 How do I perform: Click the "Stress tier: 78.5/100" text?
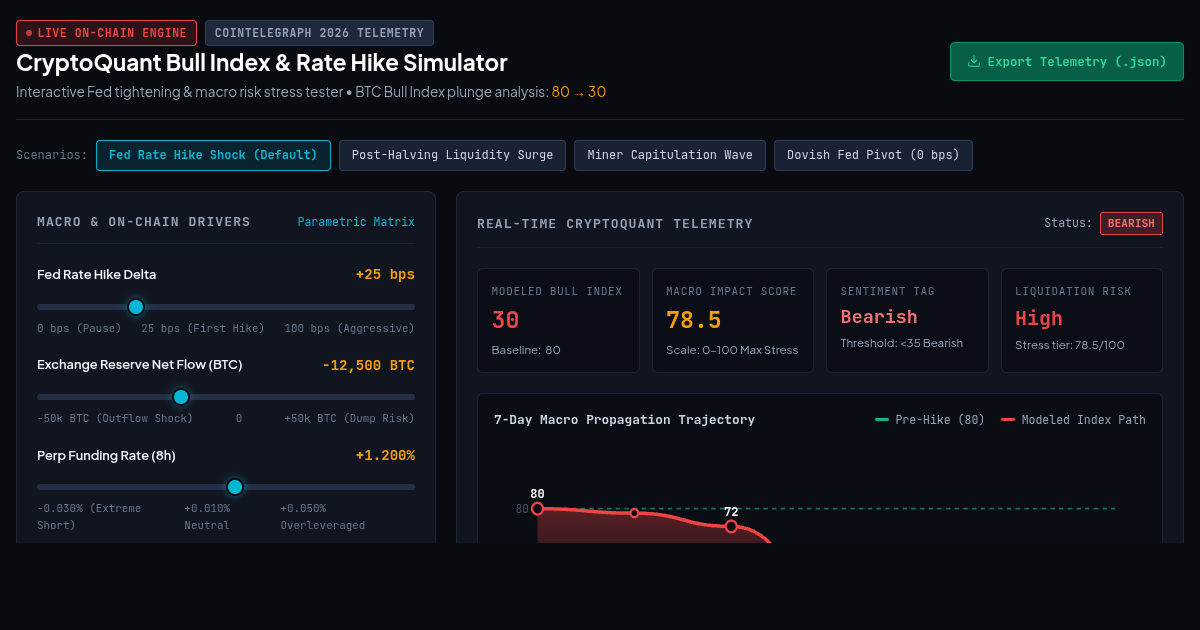[1070, 345]
